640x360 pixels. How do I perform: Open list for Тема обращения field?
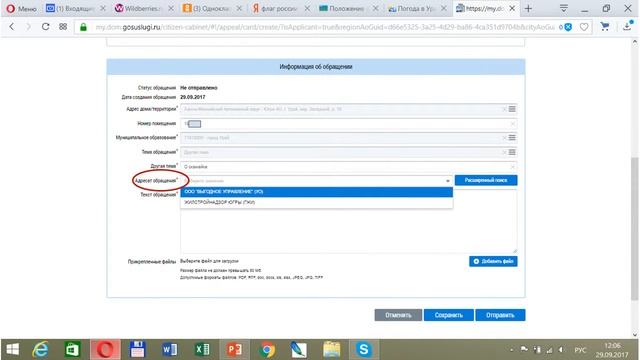tap(512, 152)
